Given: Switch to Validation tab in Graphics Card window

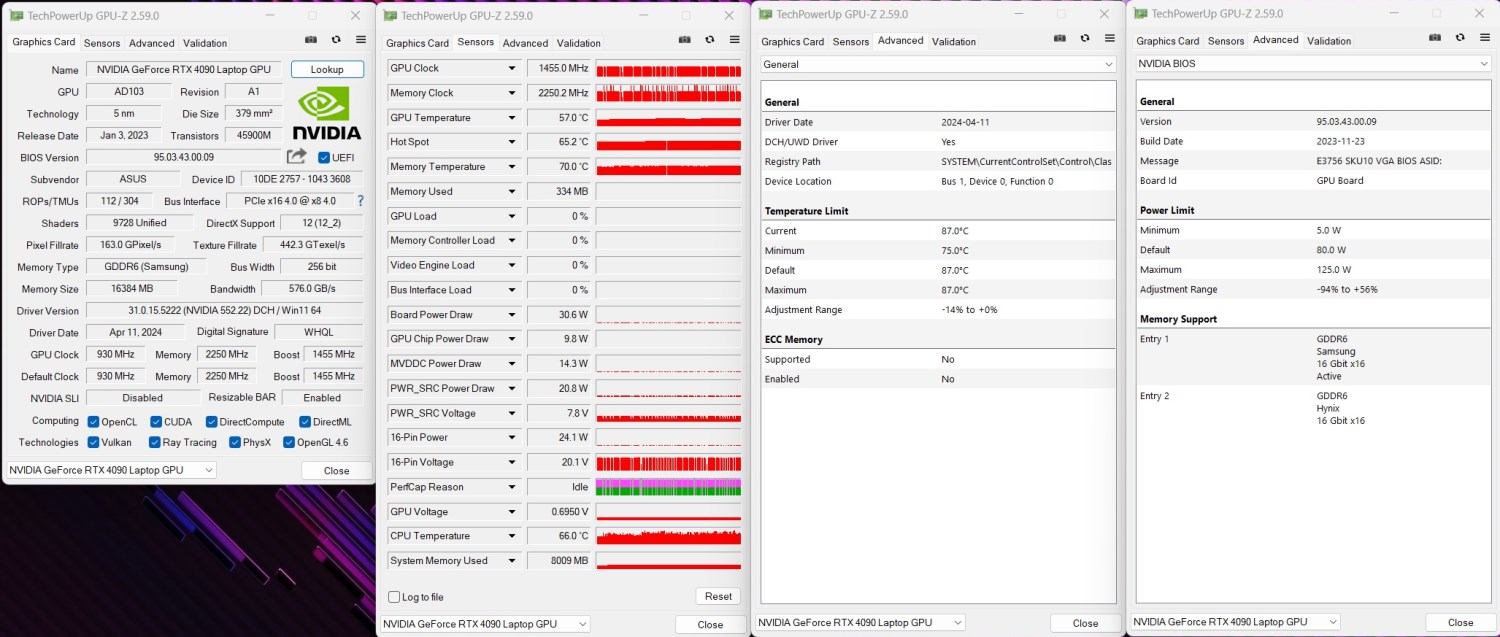Looking at the screenshot, I should click(204, 43).
